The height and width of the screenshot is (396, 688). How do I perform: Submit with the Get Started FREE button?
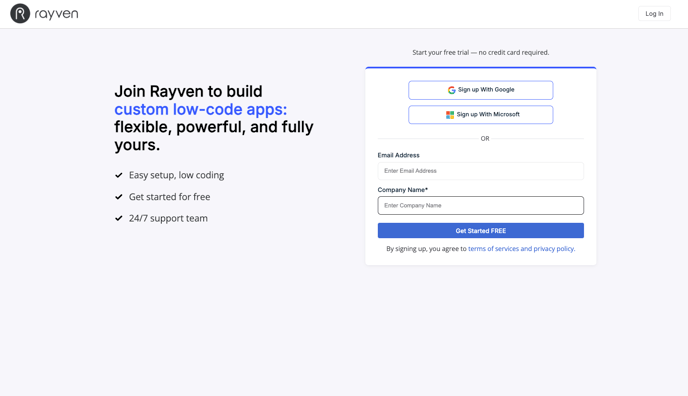click(x=480, y=231)
